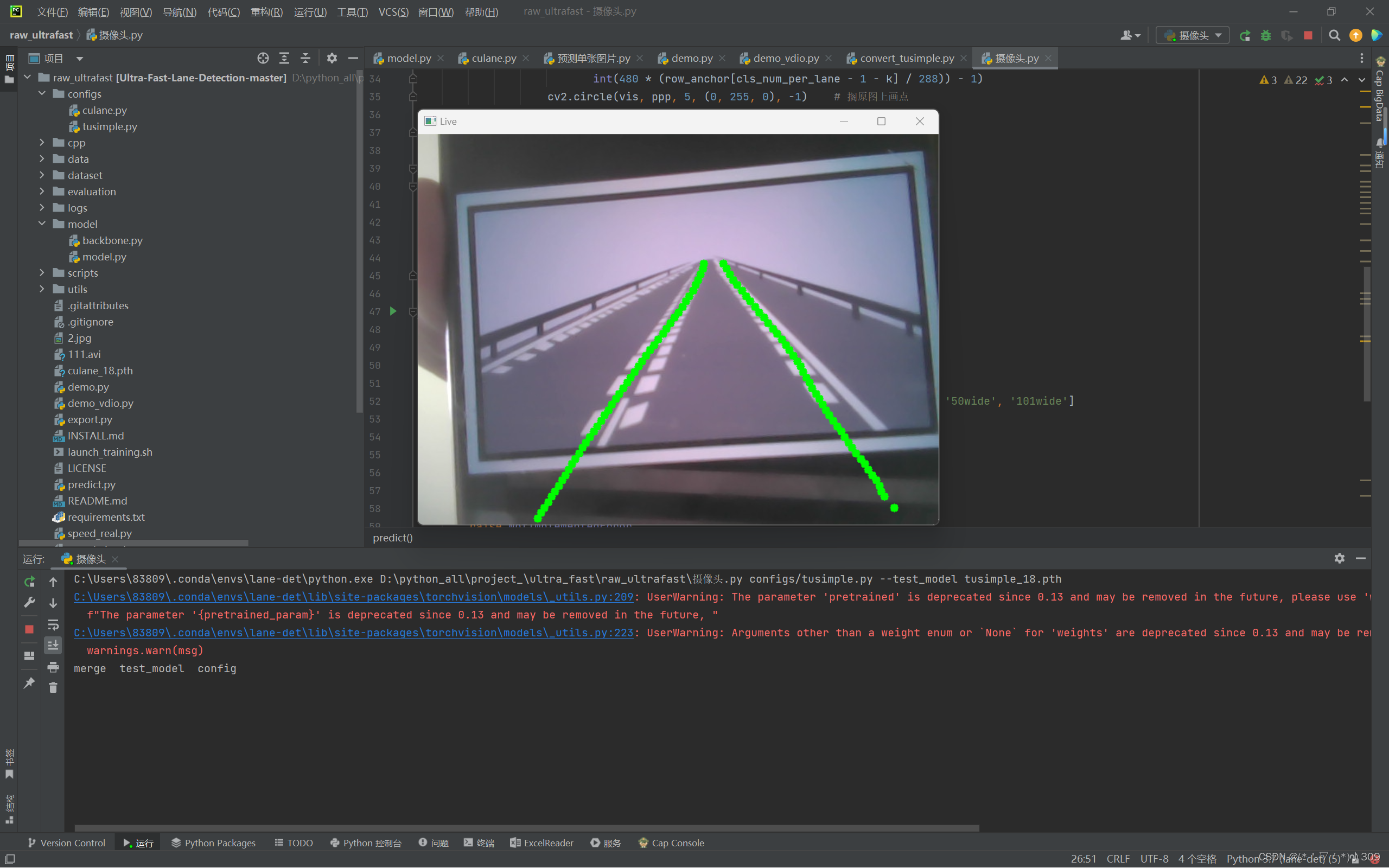Image resolution: width=1389 pixels, height=868 pixels.
Task: Open the 摄像头 run configuration dropdown
Action: (1219, 35)
